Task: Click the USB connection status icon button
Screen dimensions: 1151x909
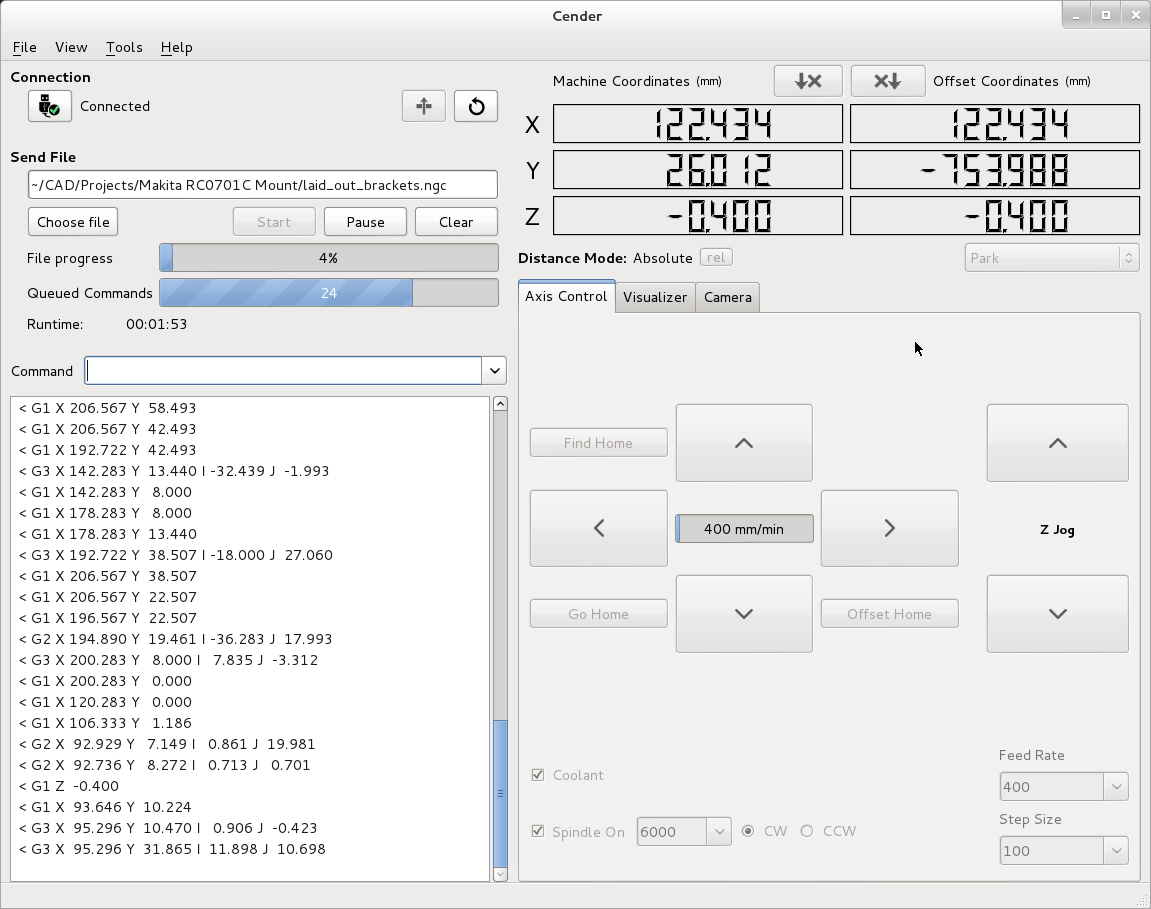Action: 49,106
